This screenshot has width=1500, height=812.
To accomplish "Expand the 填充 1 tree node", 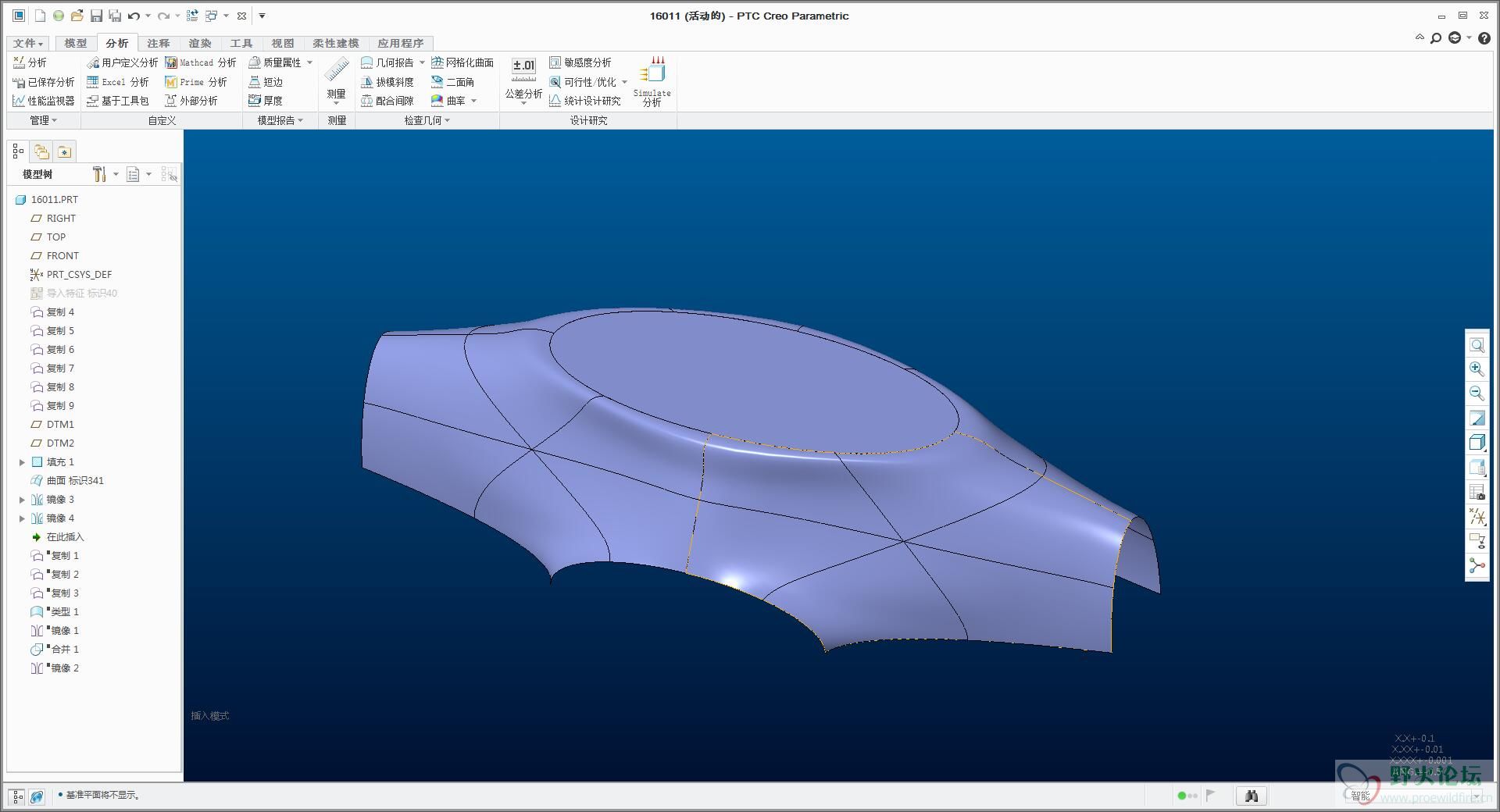I will tap(22, 462).
